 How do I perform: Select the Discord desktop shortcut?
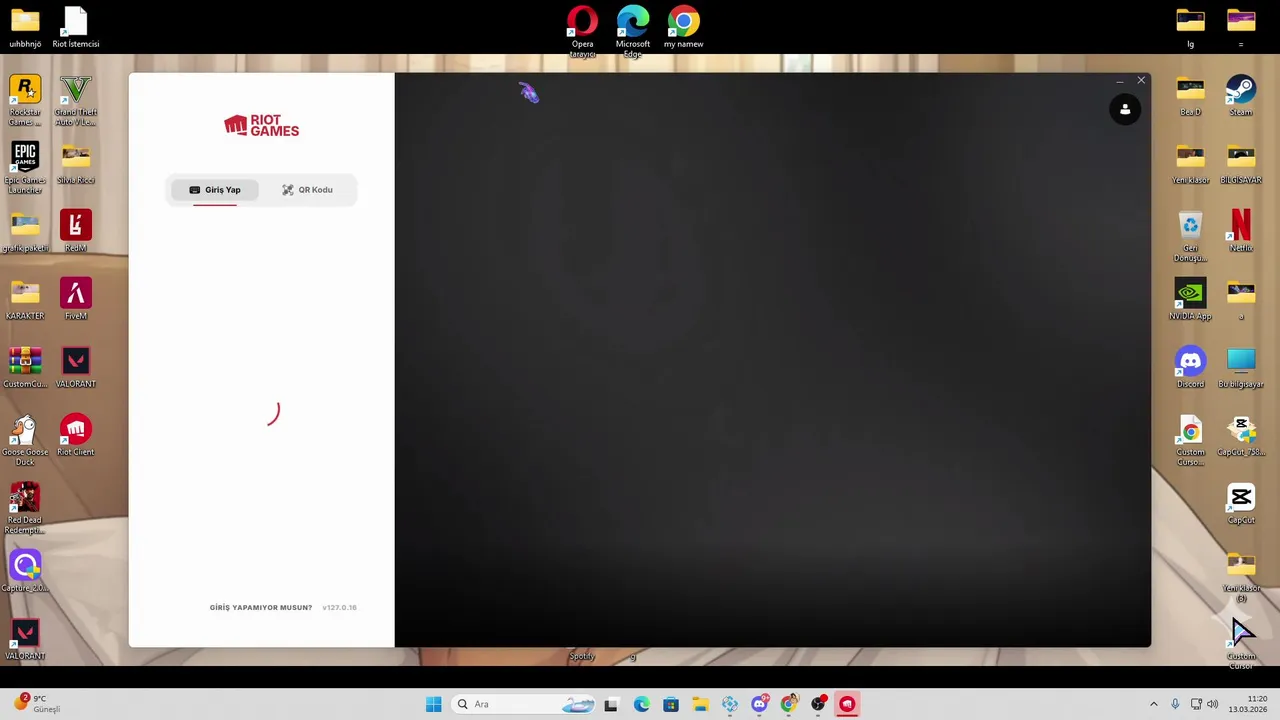[1190, 368]
